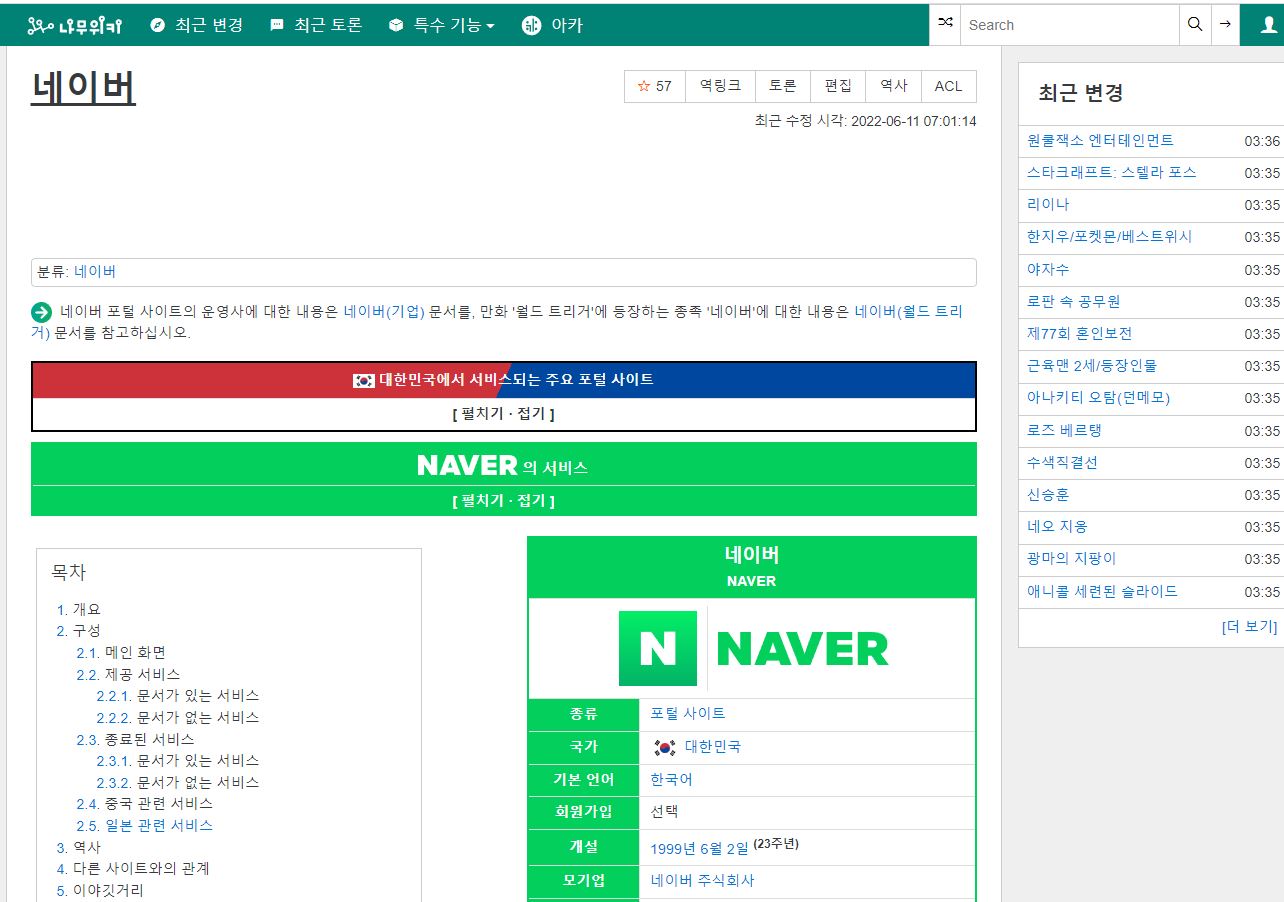
Task: Open 아카 in the top navigation
Action: 552,25
